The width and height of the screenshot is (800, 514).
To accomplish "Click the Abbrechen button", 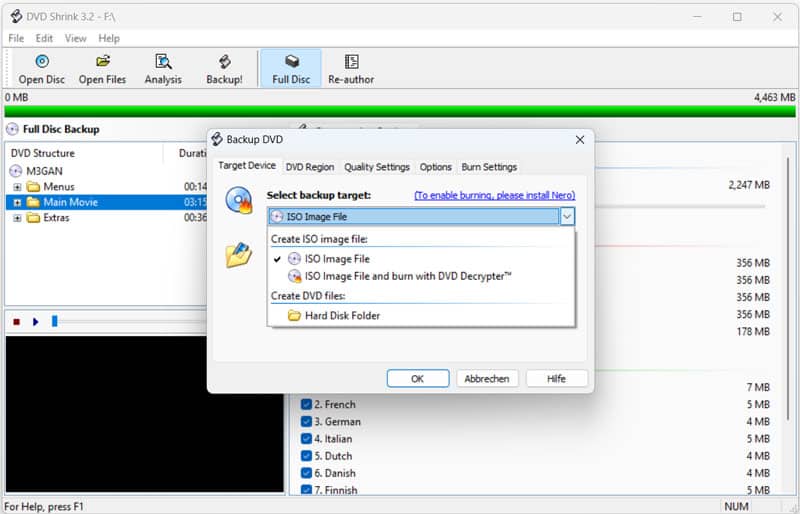I will (x=487, y=379).
